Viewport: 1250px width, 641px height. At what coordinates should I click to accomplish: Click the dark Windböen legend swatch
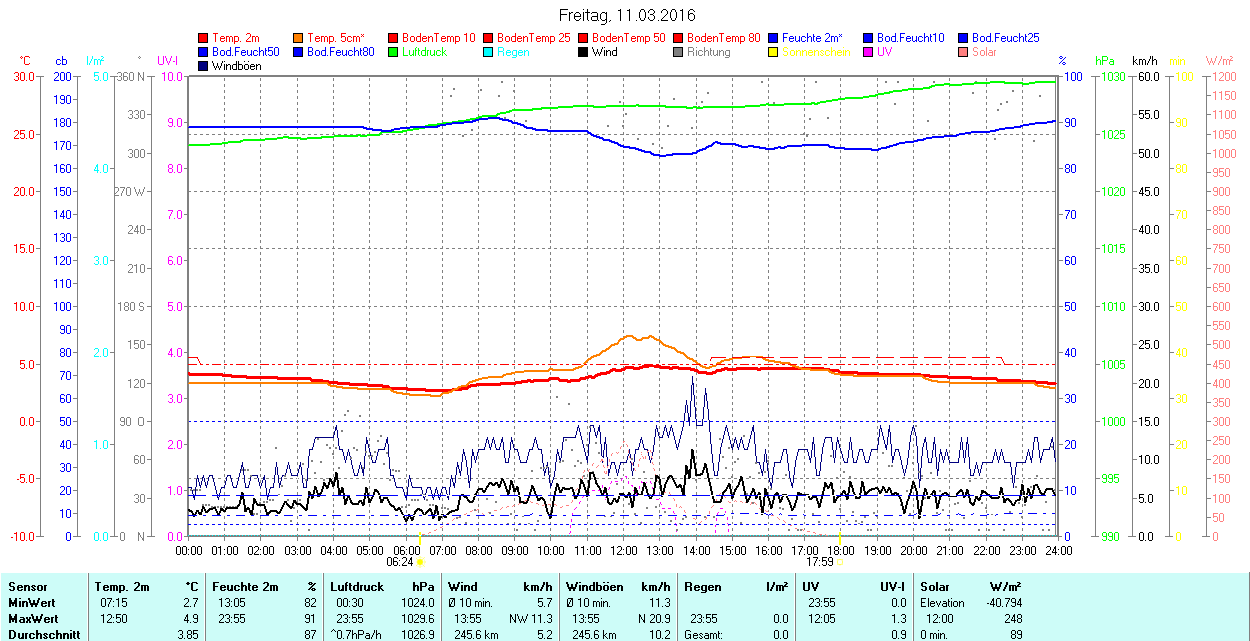[x=204, y=66]
